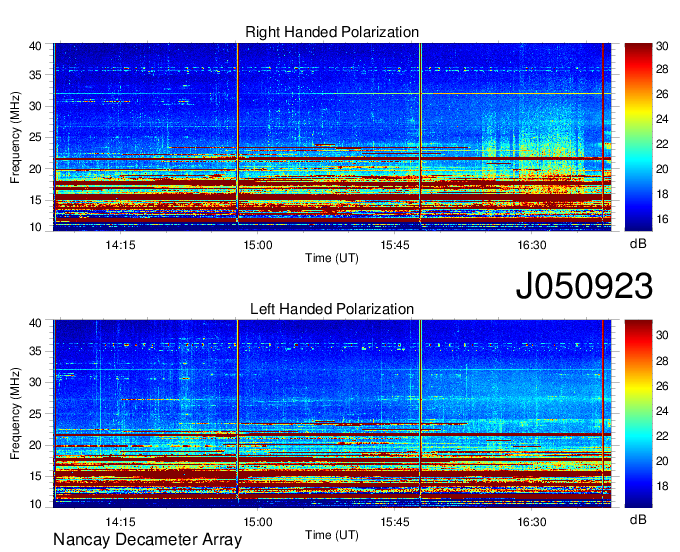Click the Left Handed Polarization plot title
Viewport: 680px width, 552px height.
click(332, 309)
